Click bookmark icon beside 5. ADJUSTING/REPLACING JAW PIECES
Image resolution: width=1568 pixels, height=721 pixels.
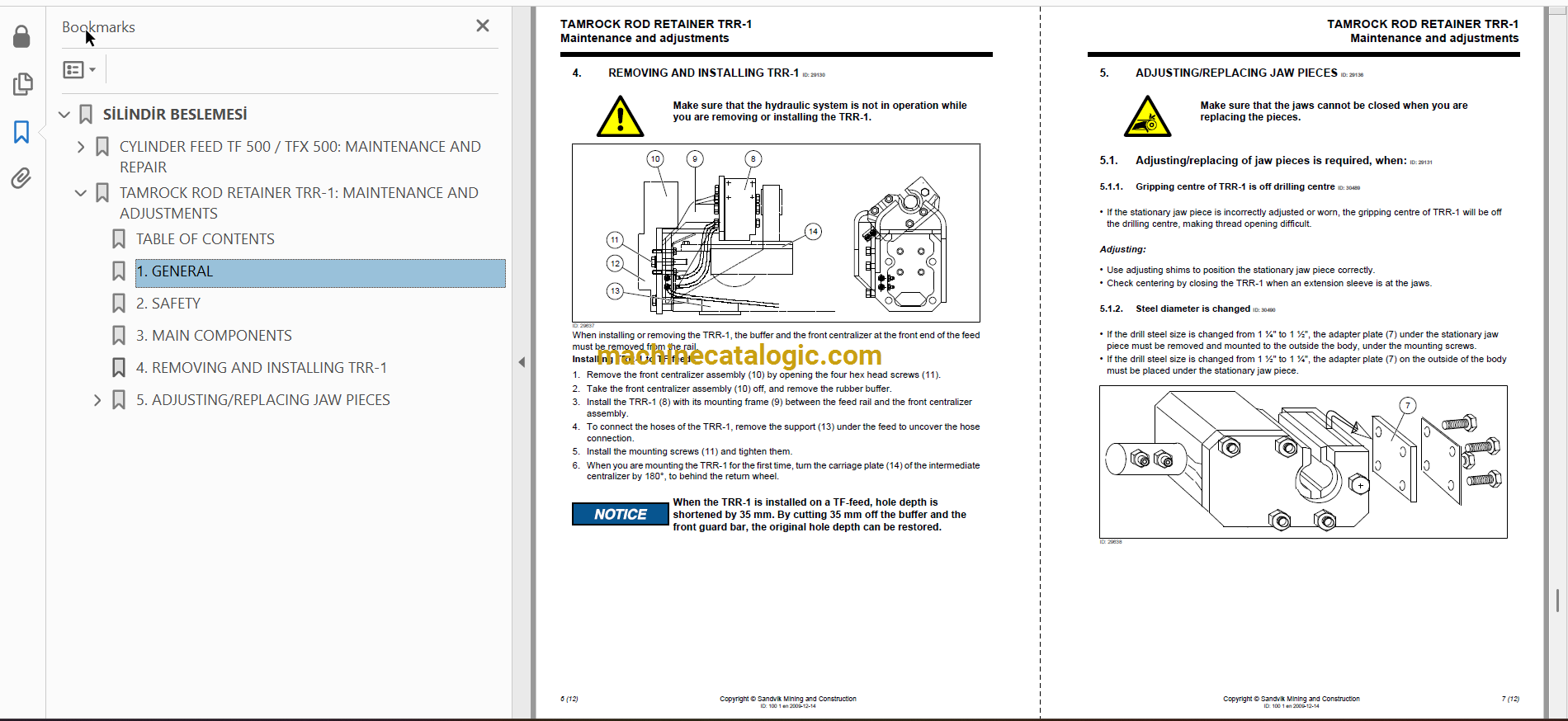pyautogui.click(x=119, y=400)
